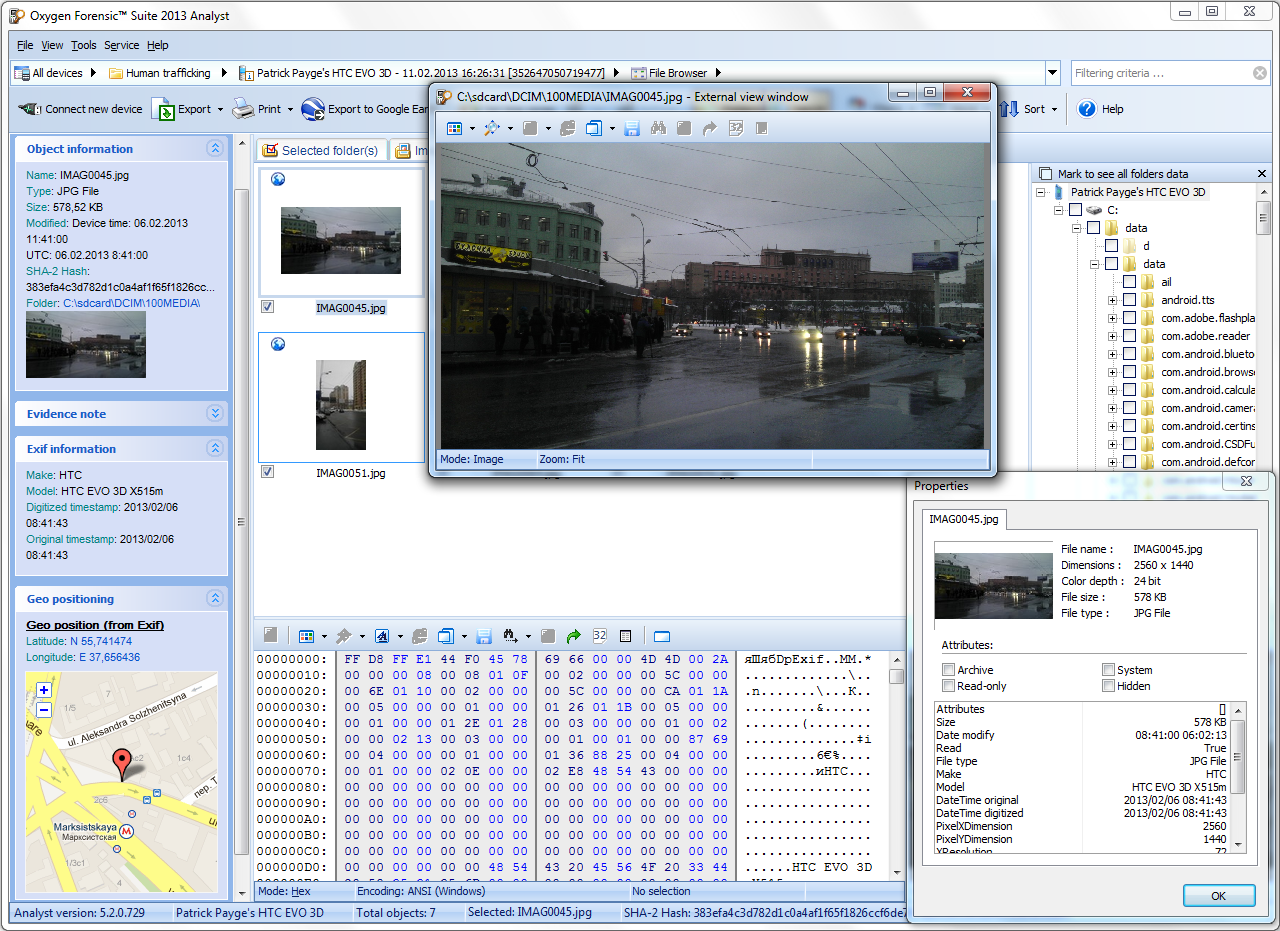Check the Hidden attribute checkbox
The width and height of the screenshot is (1280, 931).
tap(1108, 686)
